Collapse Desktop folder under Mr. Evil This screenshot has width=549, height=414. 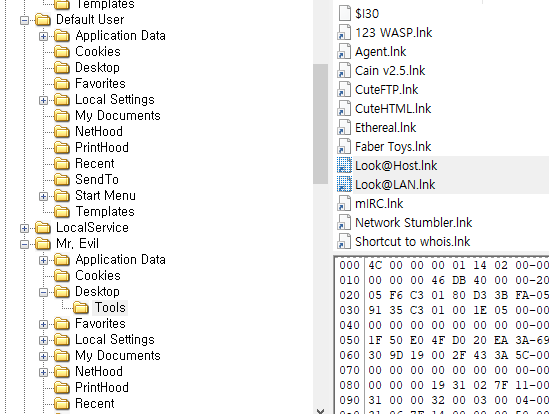[x=43, y=292]
